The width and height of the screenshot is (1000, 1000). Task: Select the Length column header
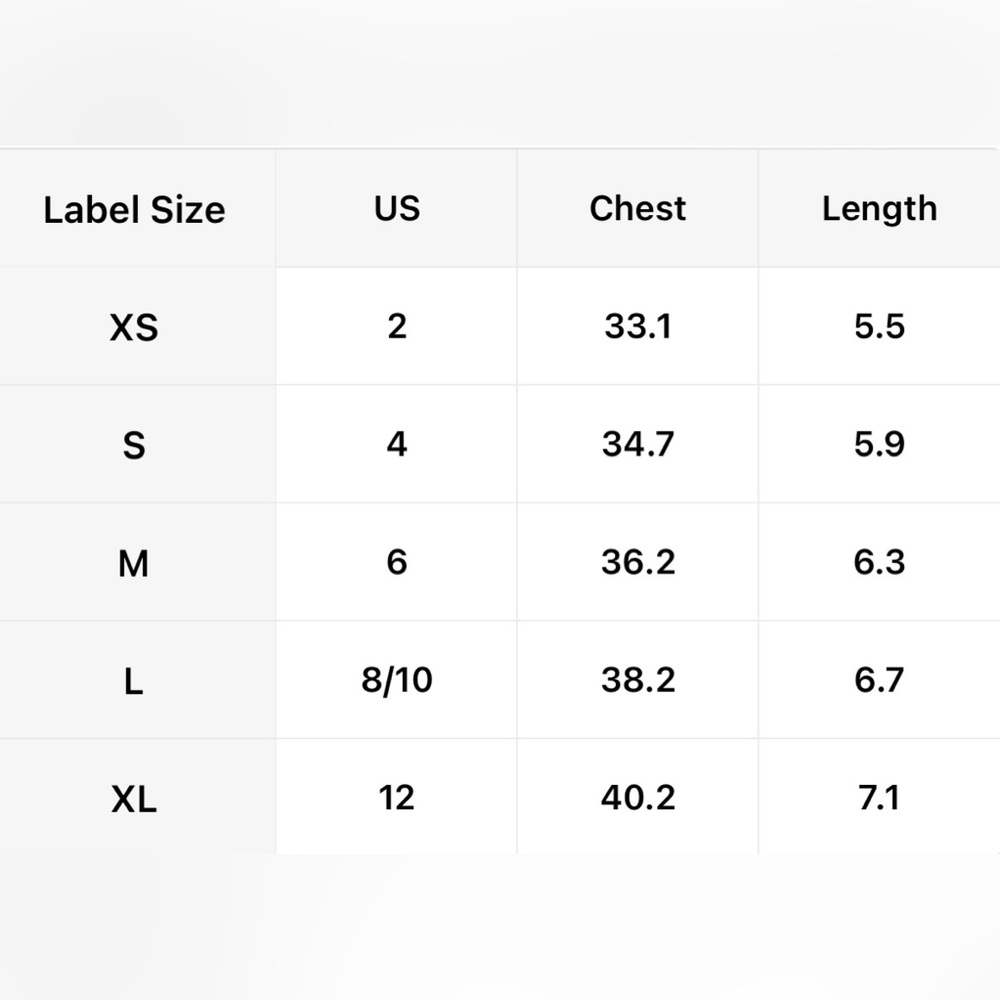(x=879, y=209)
